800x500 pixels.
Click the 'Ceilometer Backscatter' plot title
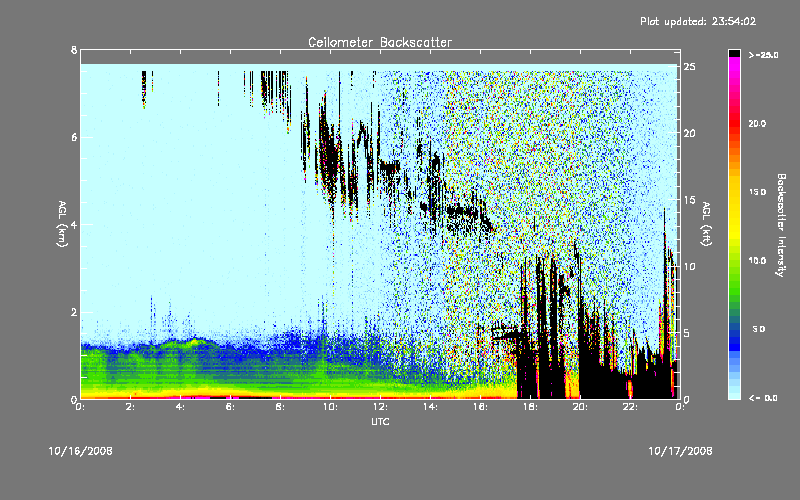380,42
